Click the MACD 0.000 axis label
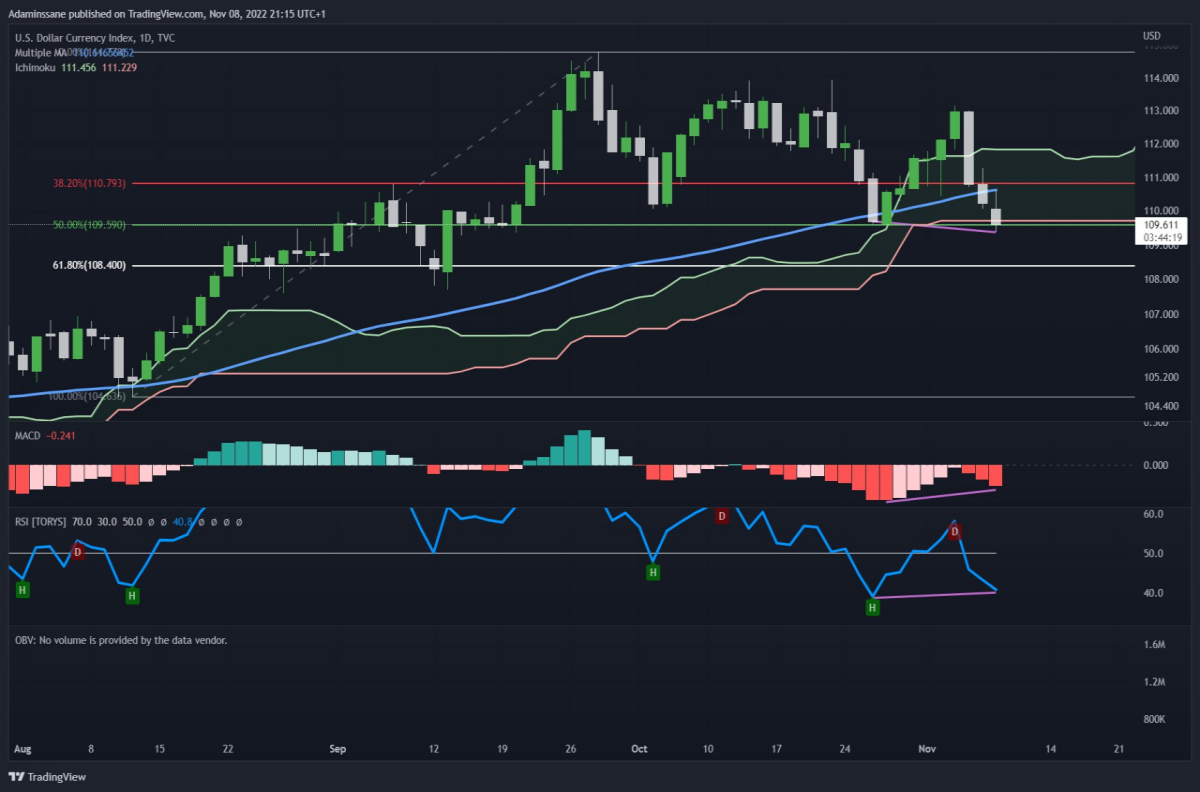1200x792 pixels. [x=1157, y=465]
